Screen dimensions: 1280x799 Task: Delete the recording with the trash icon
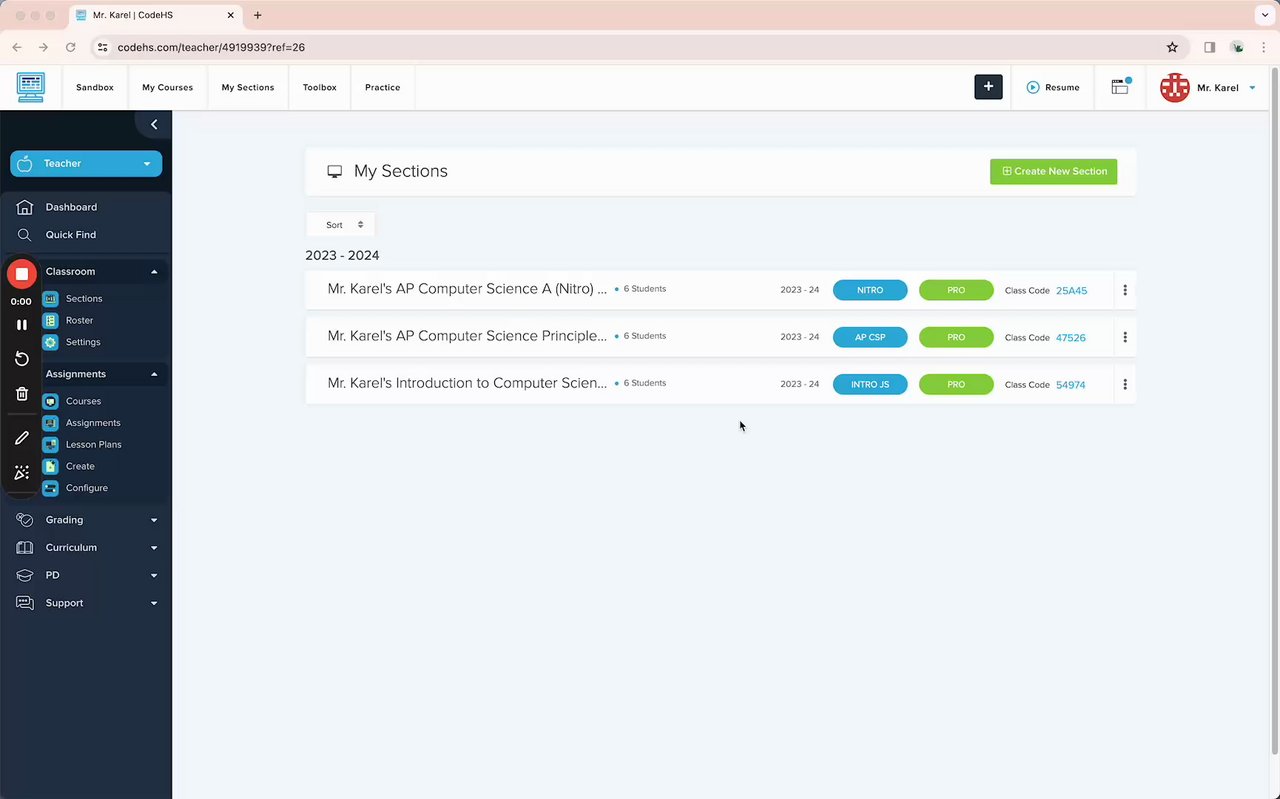[x=22, y=394]
